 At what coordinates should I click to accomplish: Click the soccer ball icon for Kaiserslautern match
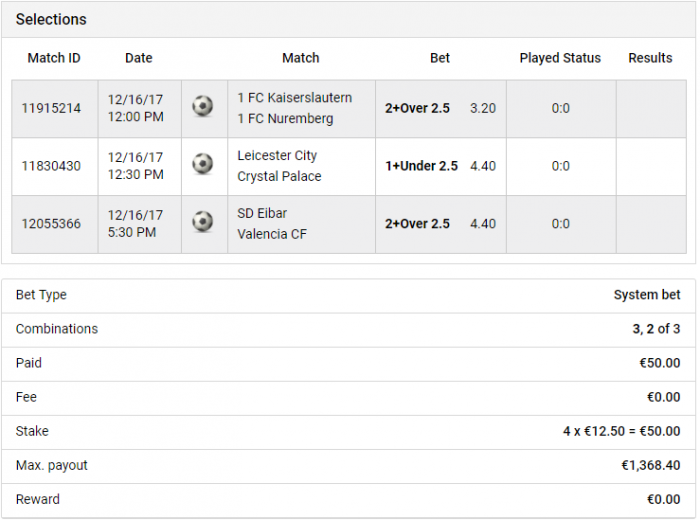(x=203, y=106)
